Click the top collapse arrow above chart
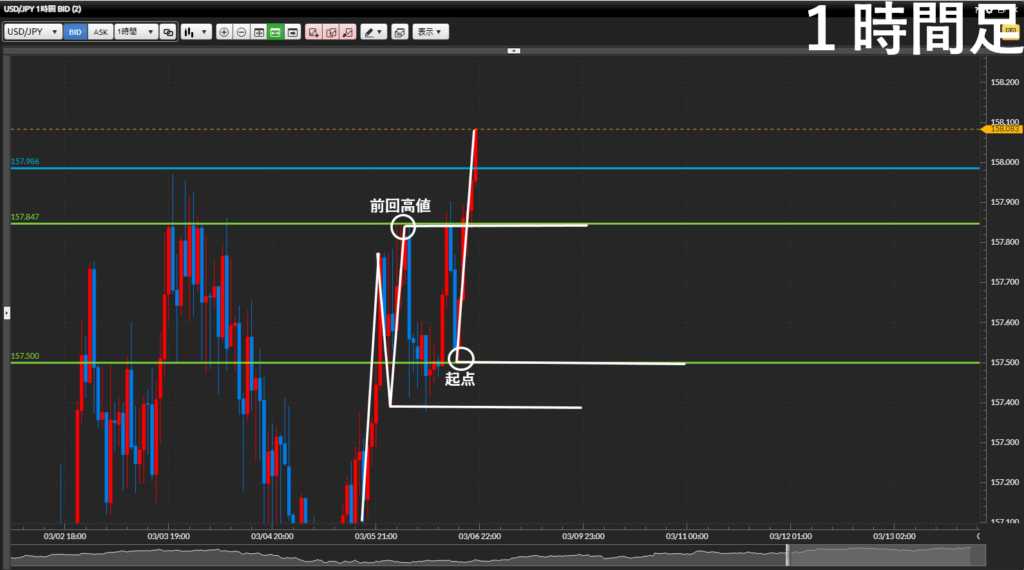This screenshot has width=1024, height=570. click(512, 49)
